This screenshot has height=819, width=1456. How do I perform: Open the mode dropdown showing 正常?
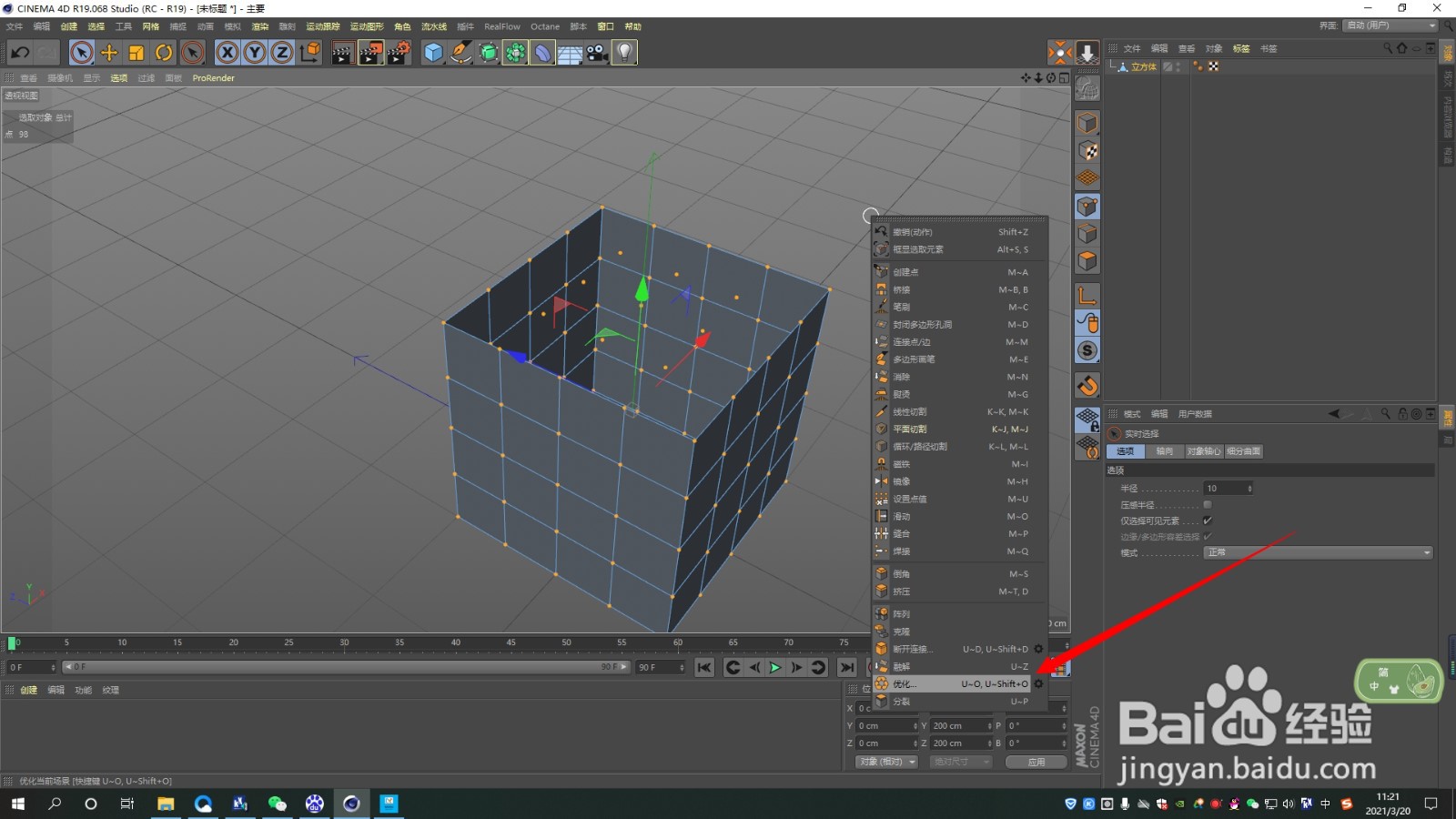tap(1319, 552)
